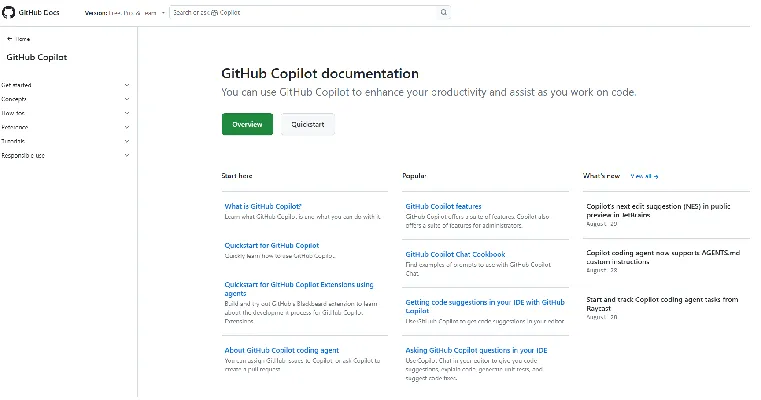
Task: Click the Quickstart button
Action: [308, 124]
